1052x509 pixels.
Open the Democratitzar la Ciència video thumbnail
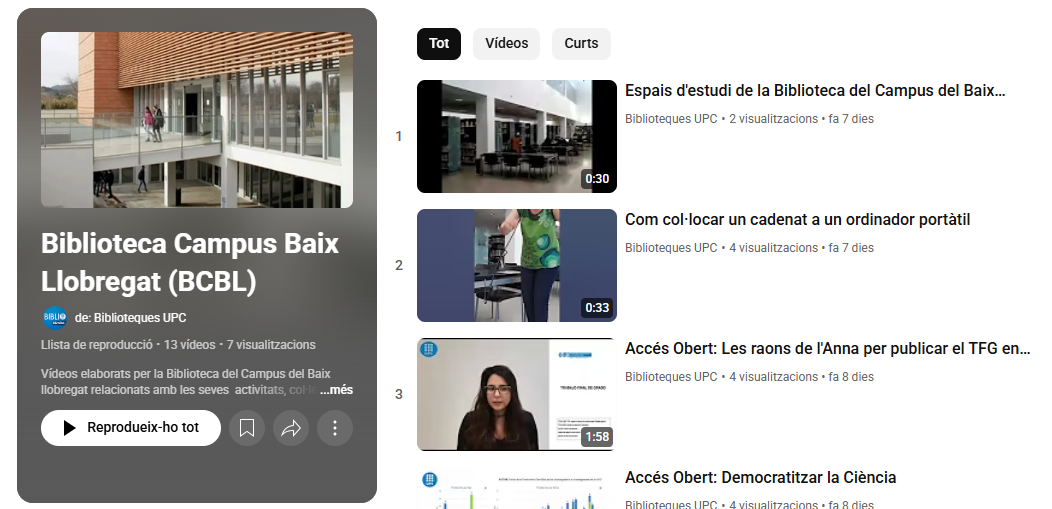[516, 488]
